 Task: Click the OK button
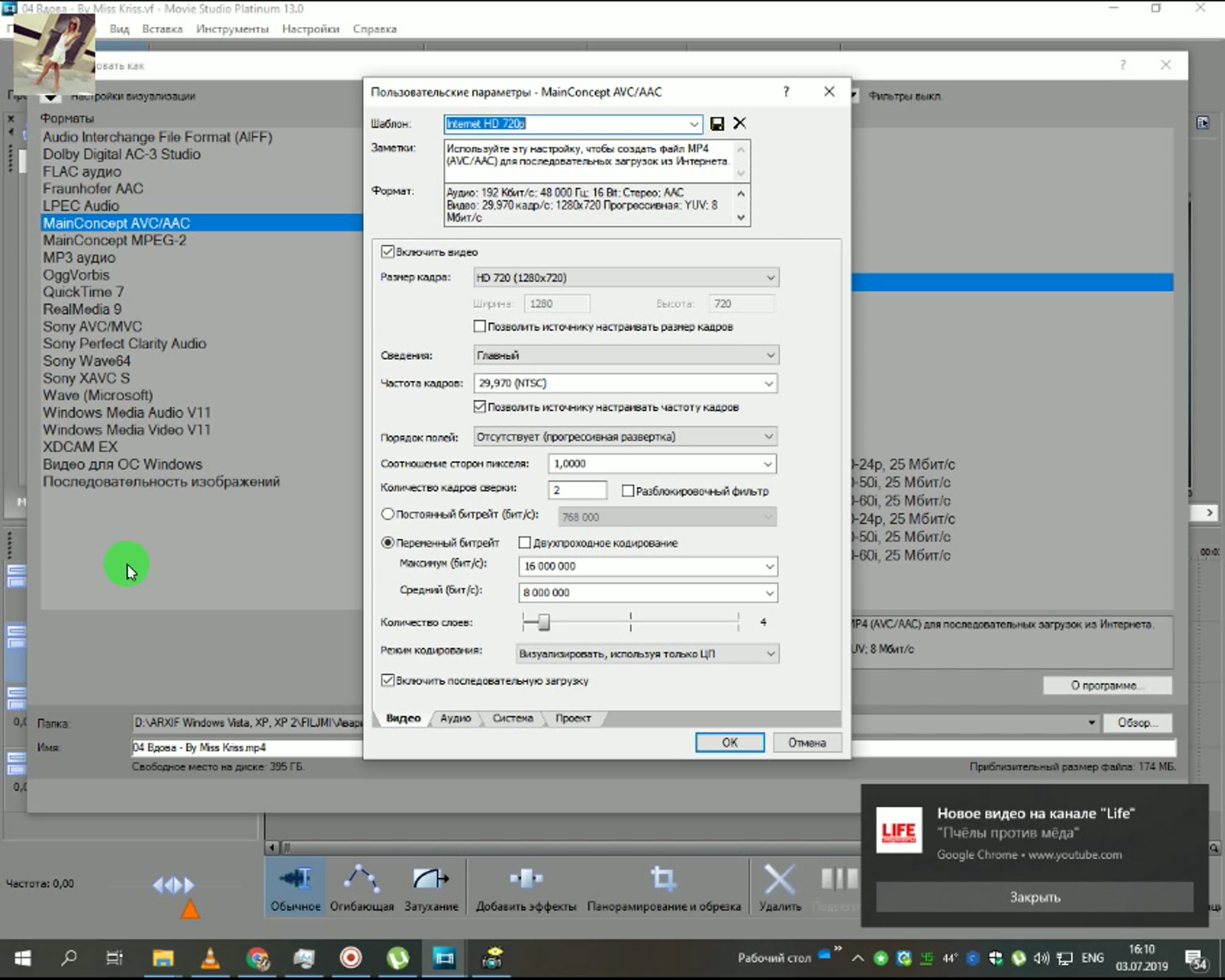tap(729, 743)
